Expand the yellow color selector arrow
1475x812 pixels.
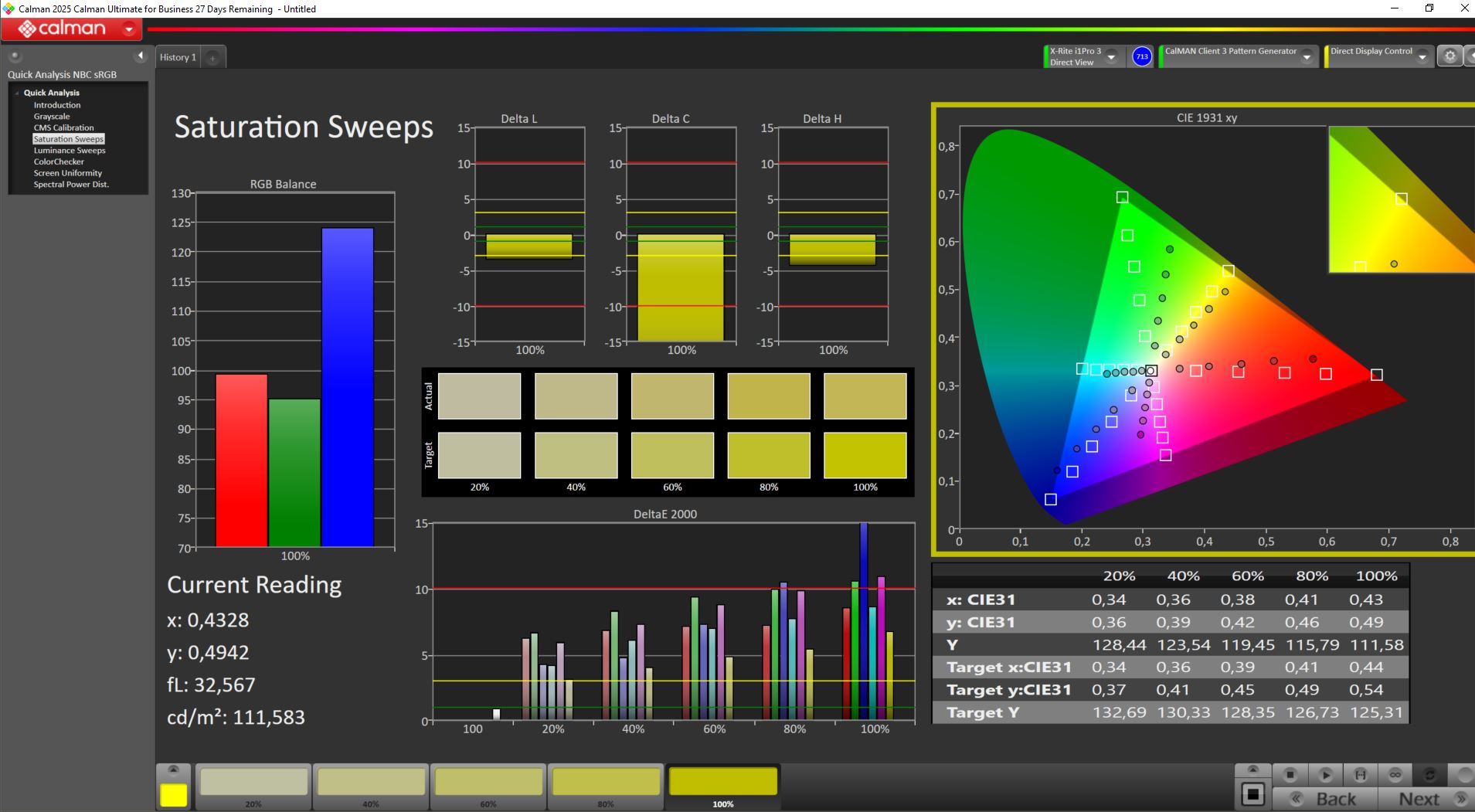[173, 770]
